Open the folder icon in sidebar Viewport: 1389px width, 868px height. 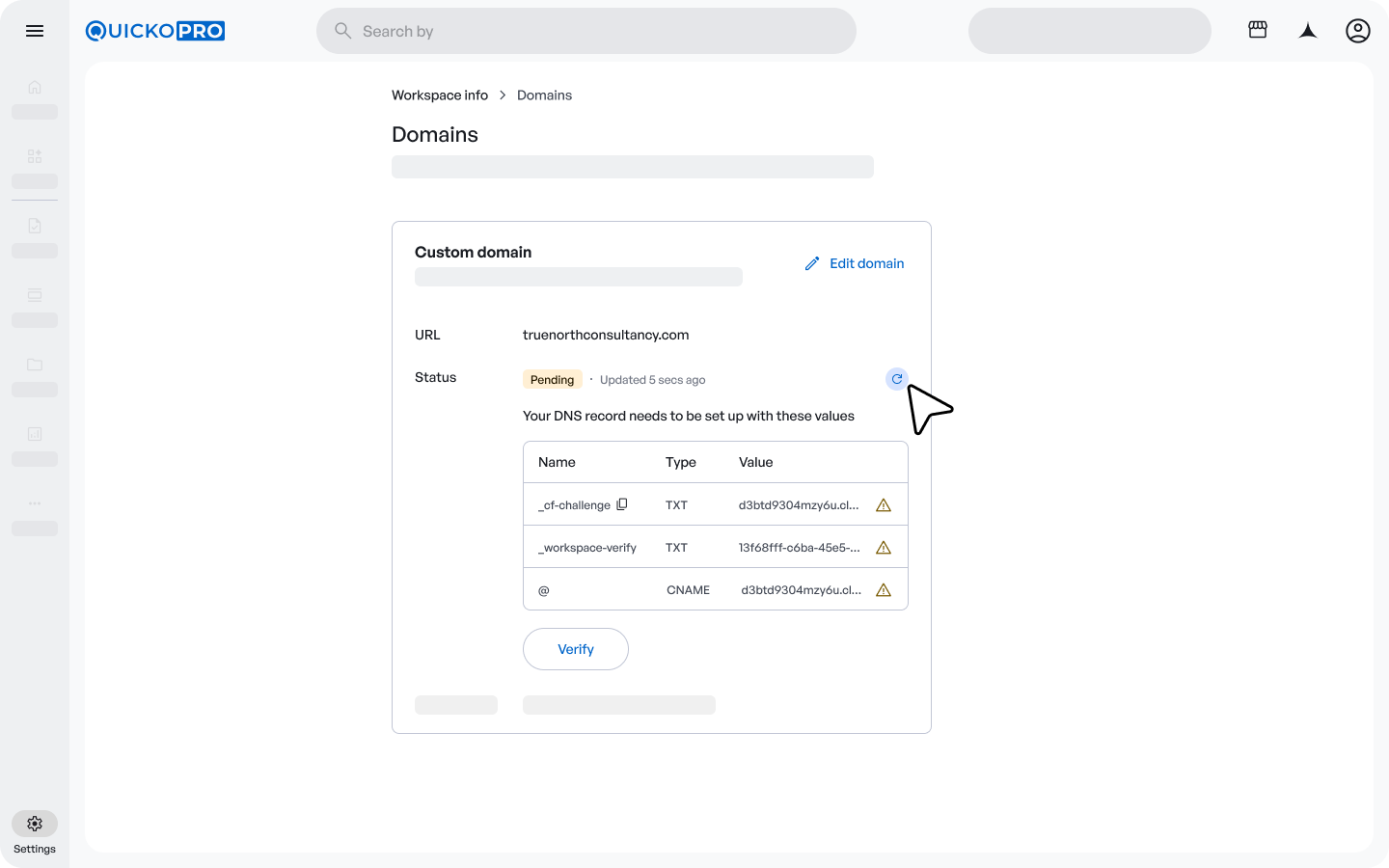tap(35, 365)
